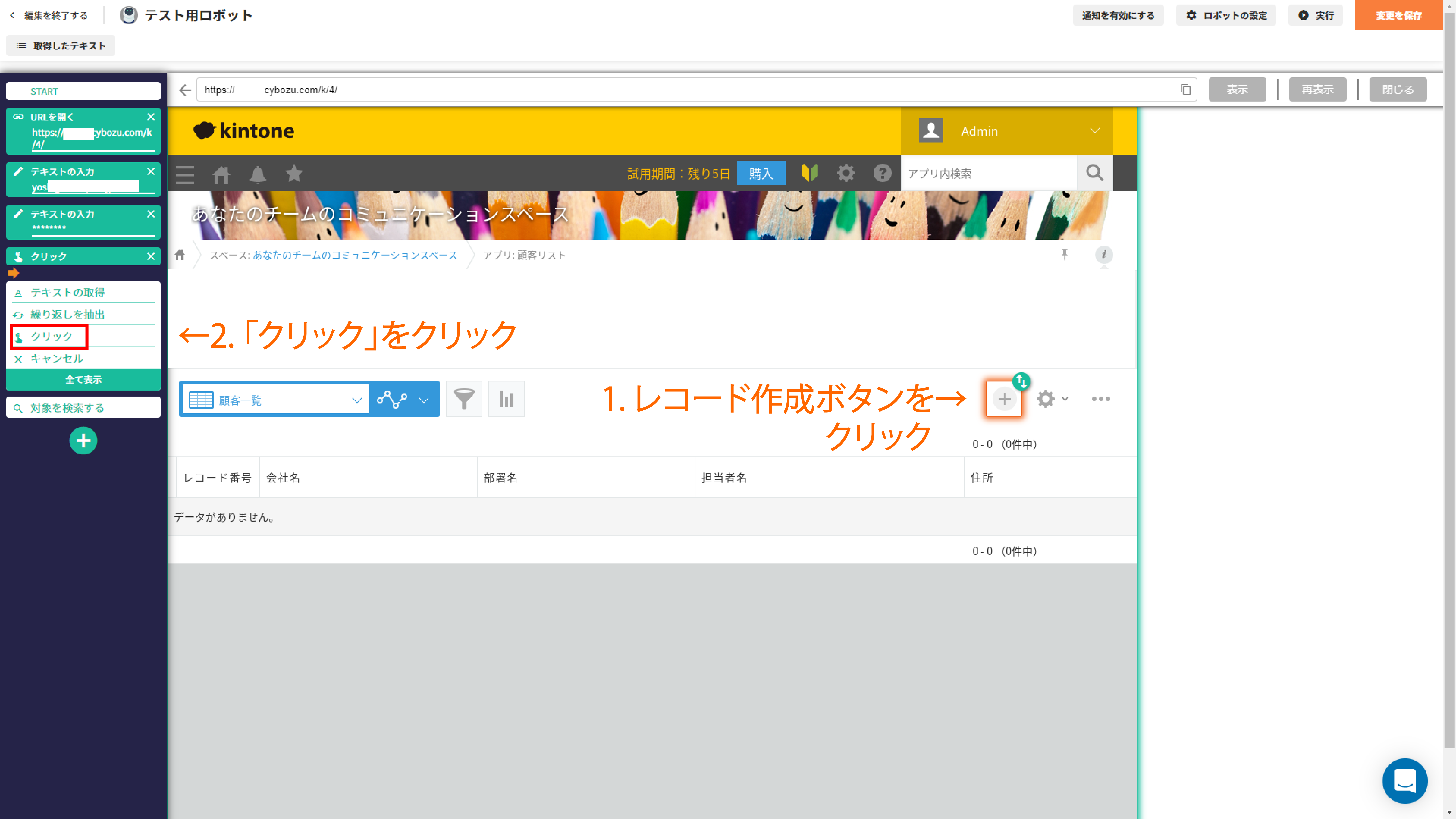The height and width of the screenshot is (819, 1456).
Task: Add a new step with the green plus
Action: 83,441
